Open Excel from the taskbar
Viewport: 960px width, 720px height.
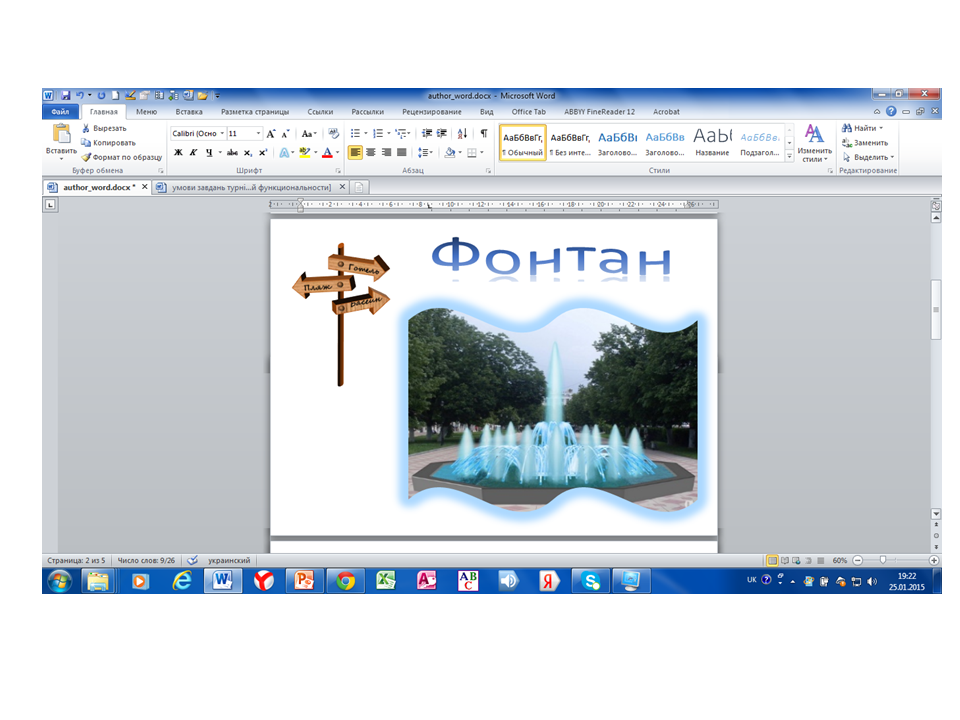386,580
